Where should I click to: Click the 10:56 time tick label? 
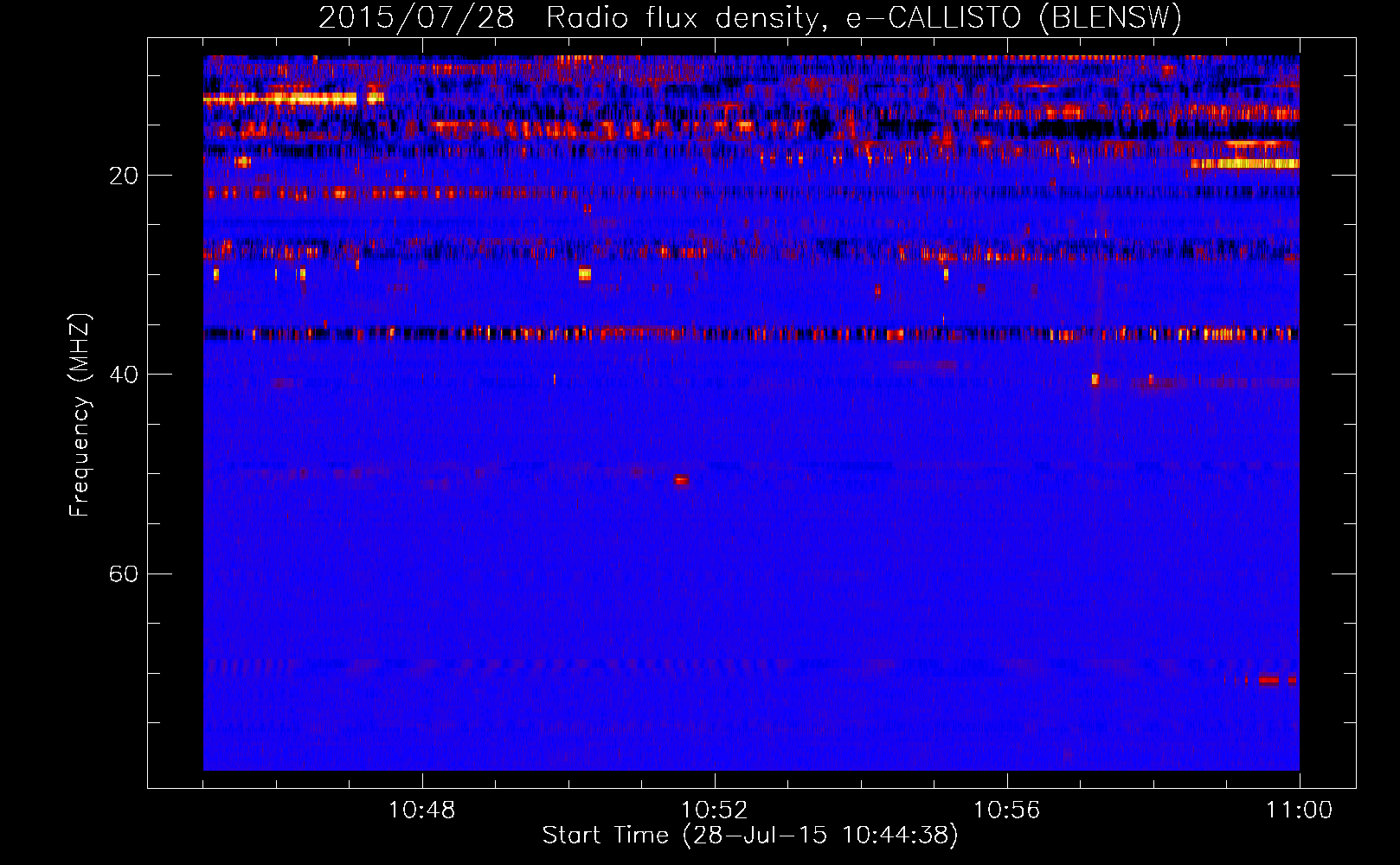point(1006,811)
